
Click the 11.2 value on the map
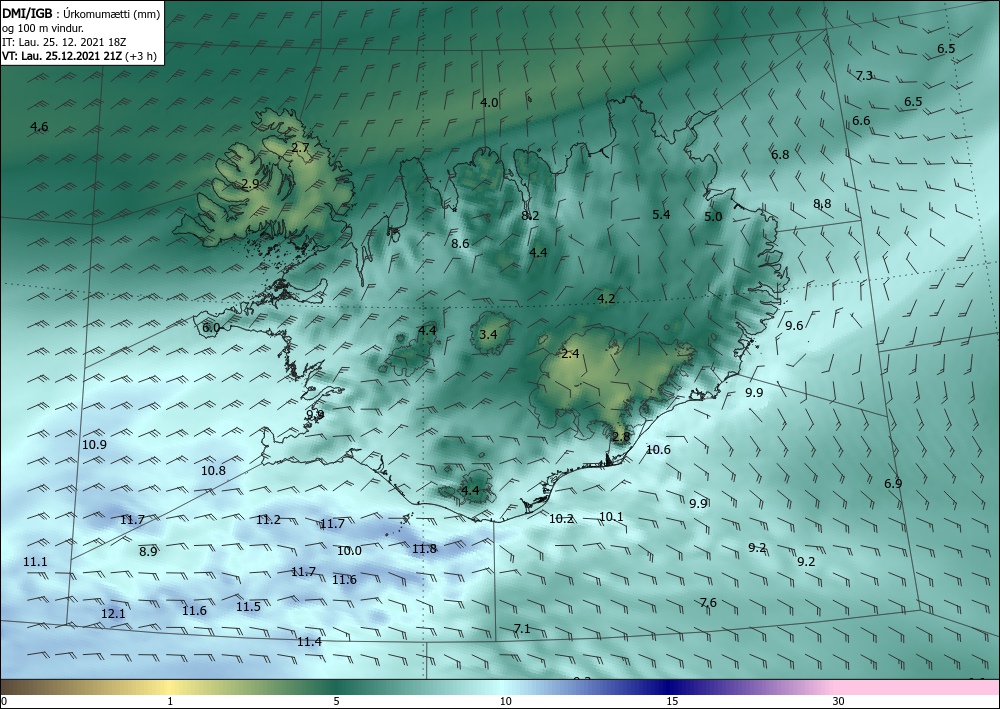268,520
